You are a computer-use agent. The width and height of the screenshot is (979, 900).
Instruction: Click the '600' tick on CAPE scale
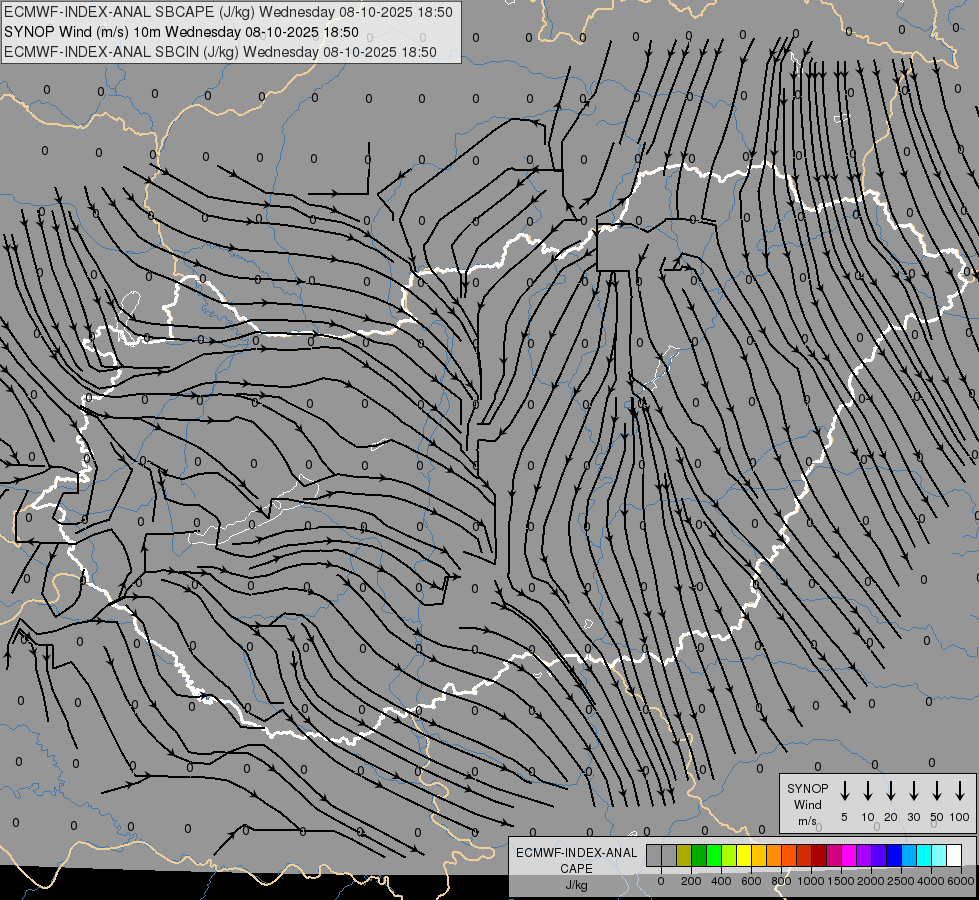(751, 881)
